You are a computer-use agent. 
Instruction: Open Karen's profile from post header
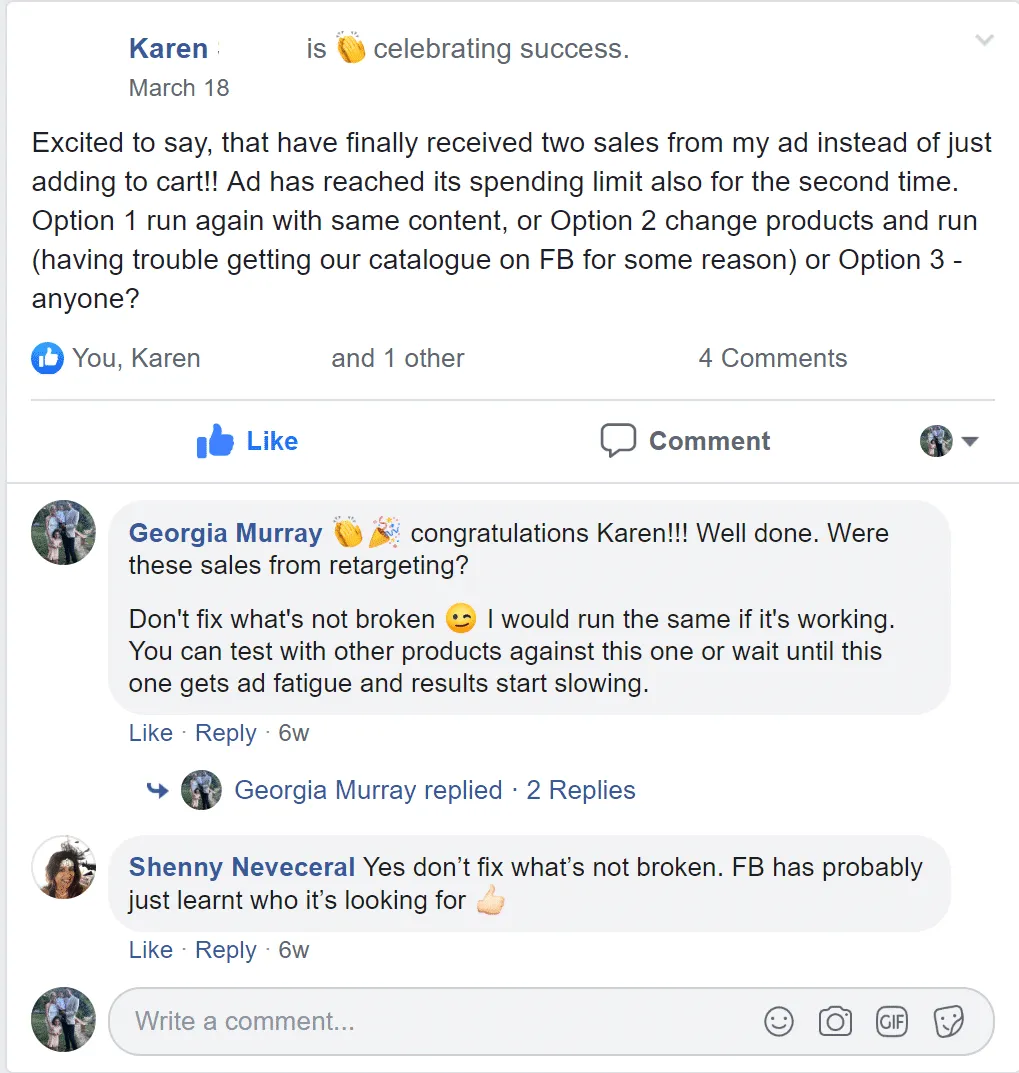(x=168, y=48)
